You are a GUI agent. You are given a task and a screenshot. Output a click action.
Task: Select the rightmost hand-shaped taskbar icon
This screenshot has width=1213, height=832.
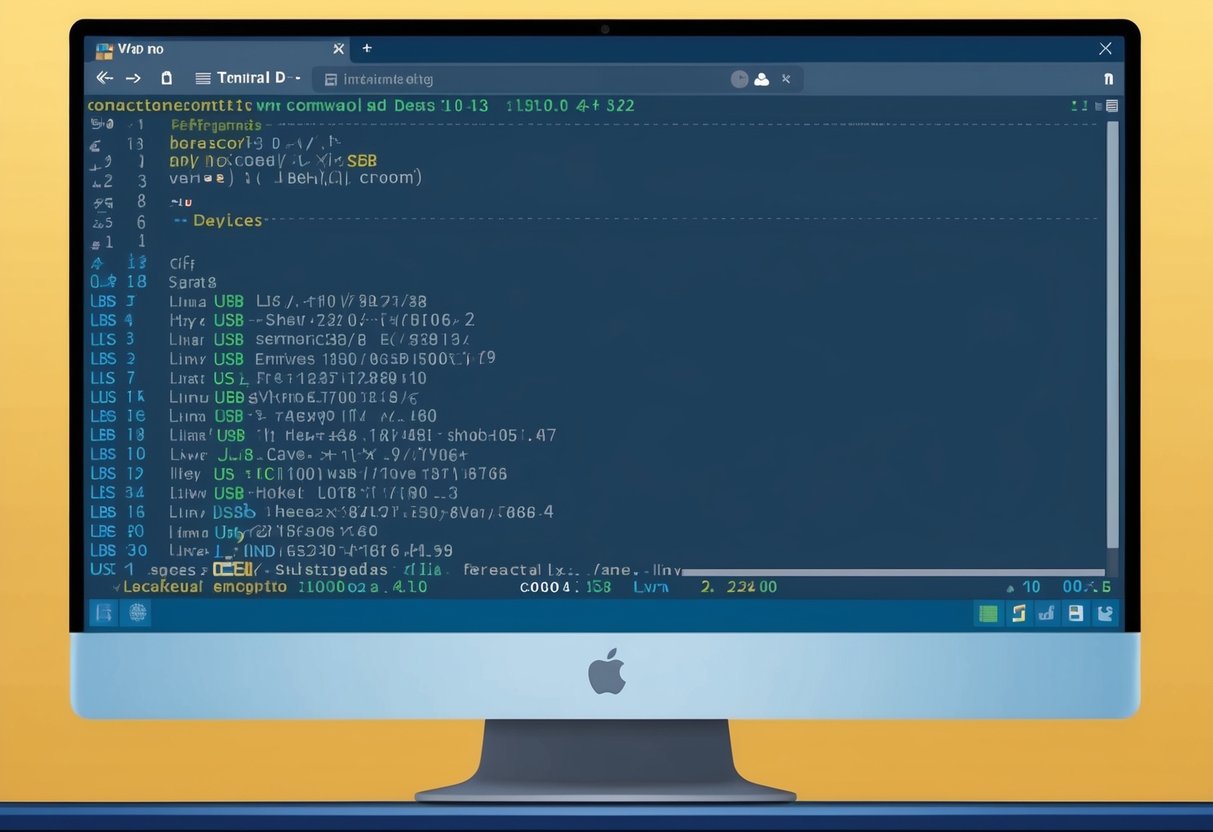tap(1104, 613)
